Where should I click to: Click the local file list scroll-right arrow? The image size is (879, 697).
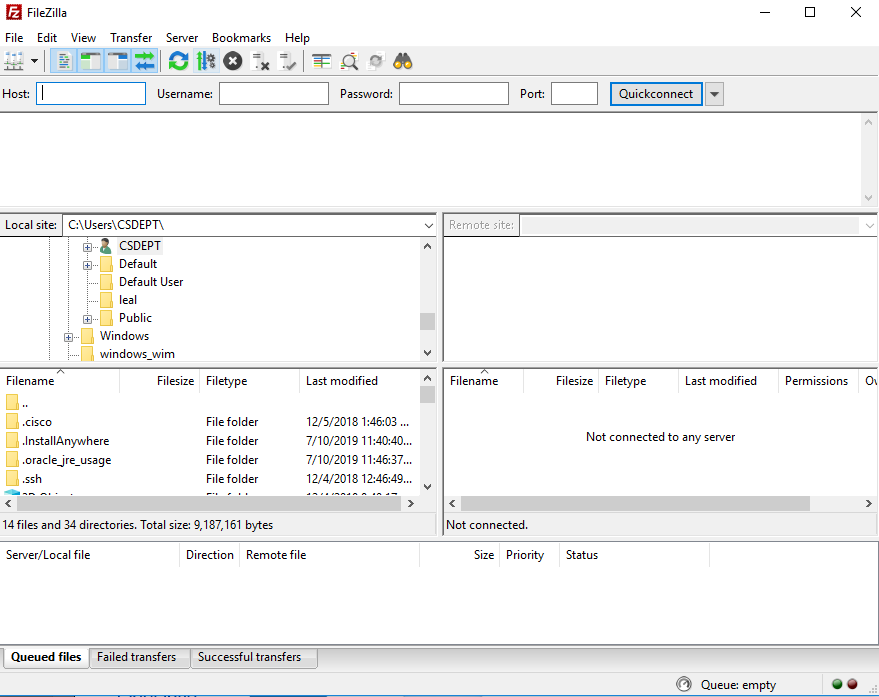coord(411,504)
